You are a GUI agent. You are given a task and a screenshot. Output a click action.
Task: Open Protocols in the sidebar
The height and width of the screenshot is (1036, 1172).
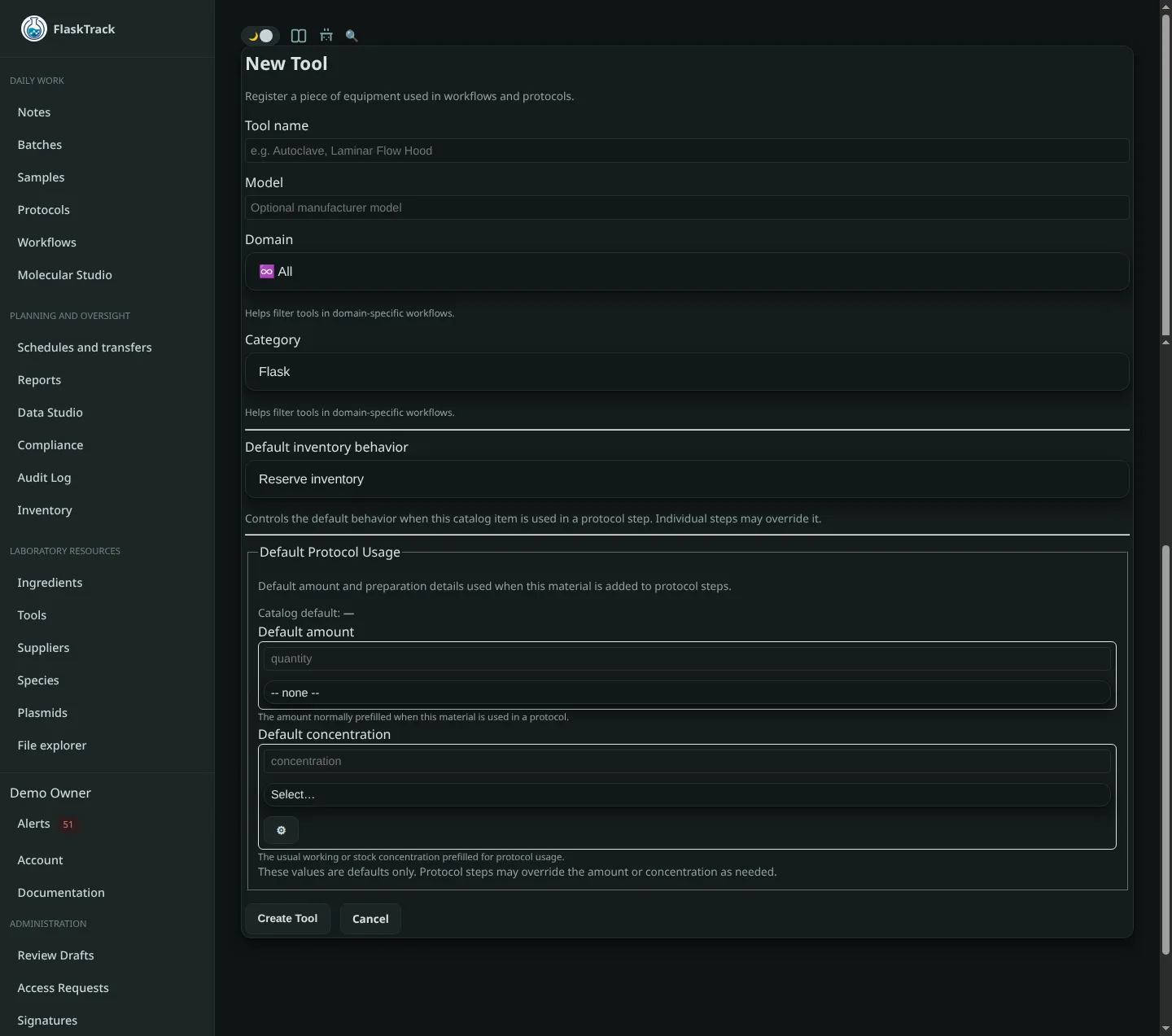click(x=44, y=210)
